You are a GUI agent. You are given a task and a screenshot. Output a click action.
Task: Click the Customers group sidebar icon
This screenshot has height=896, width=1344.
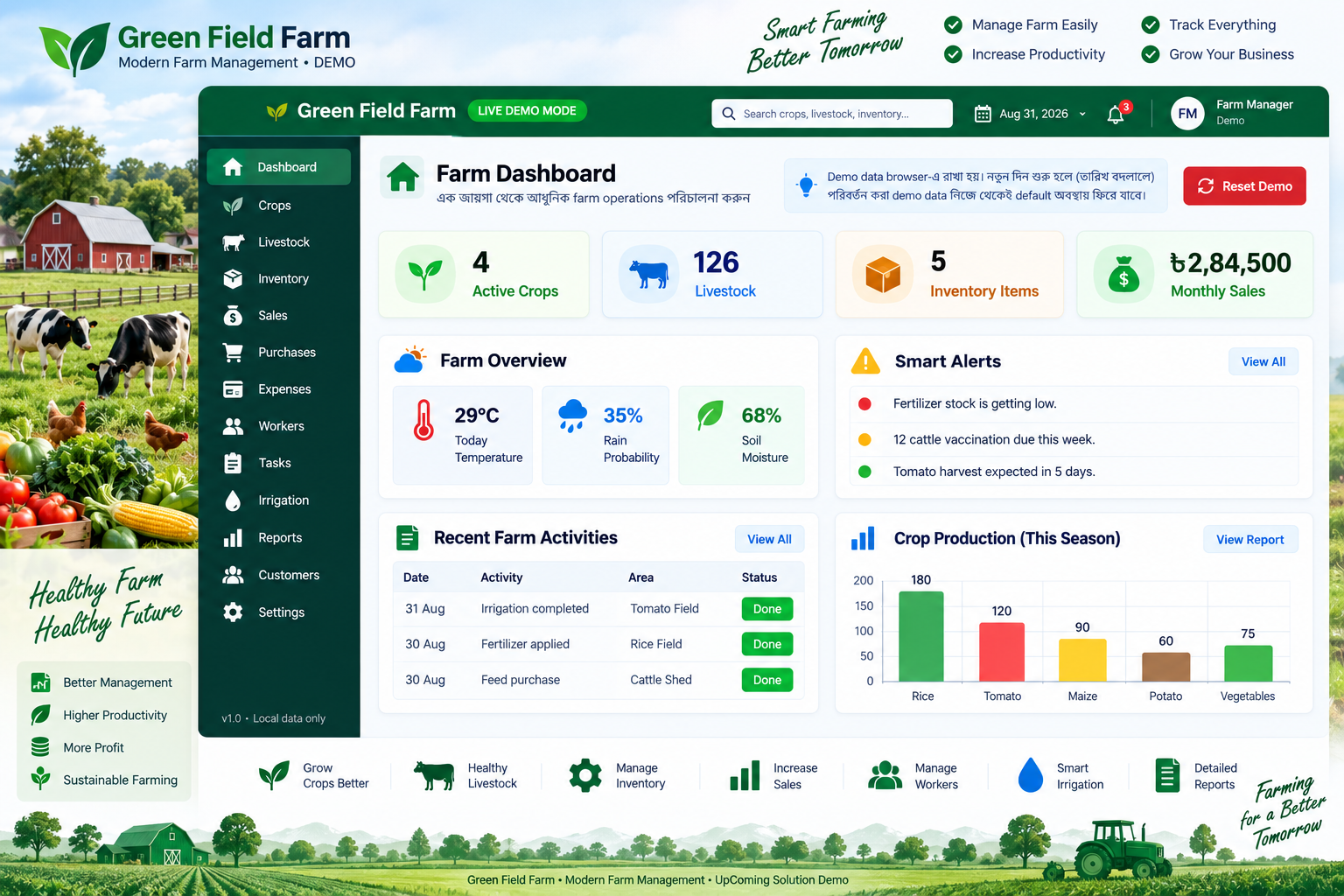(x=233, y=575)
